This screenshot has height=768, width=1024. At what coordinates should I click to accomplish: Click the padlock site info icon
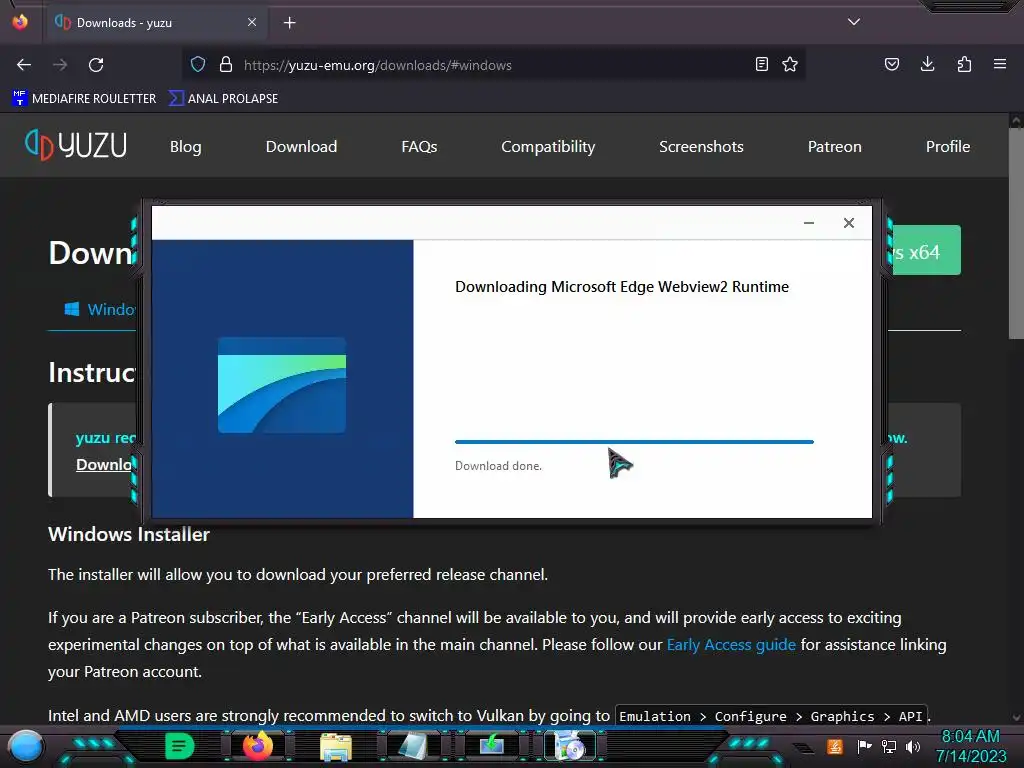pyautogui.click(x=226, y=64)
